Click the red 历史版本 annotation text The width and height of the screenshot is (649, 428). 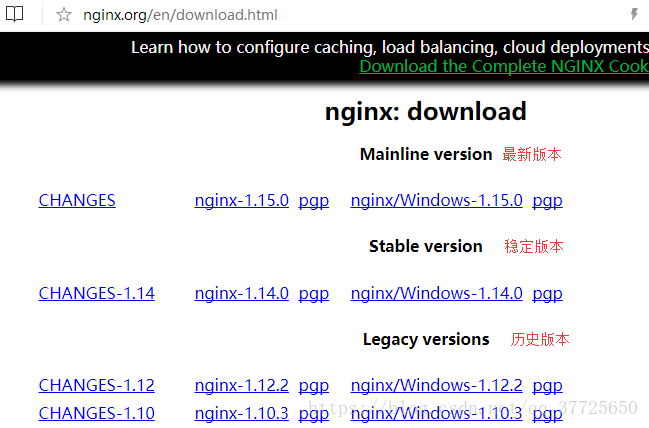coord(540,339)
